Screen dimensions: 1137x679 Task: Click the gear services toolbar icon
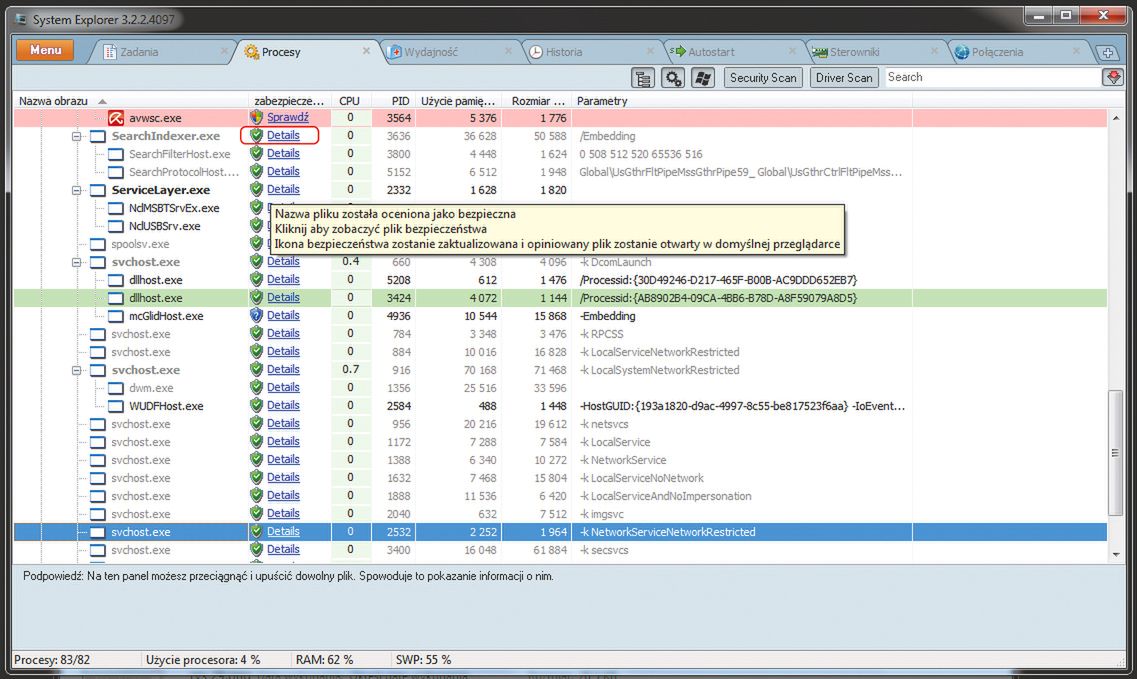[673, 78]
